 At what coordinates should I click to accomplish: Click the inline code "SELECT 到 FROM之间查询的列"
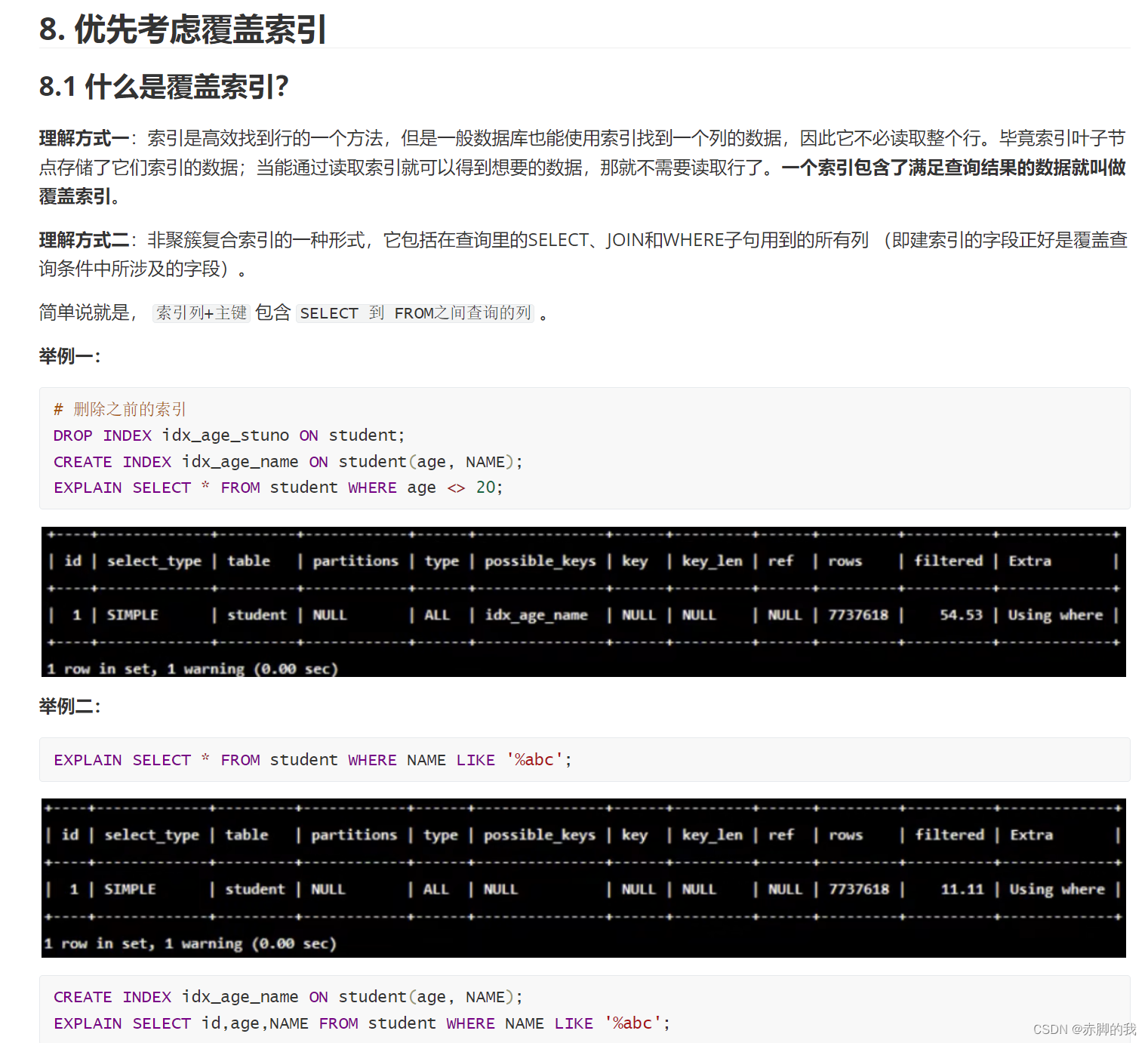point(415,312)
